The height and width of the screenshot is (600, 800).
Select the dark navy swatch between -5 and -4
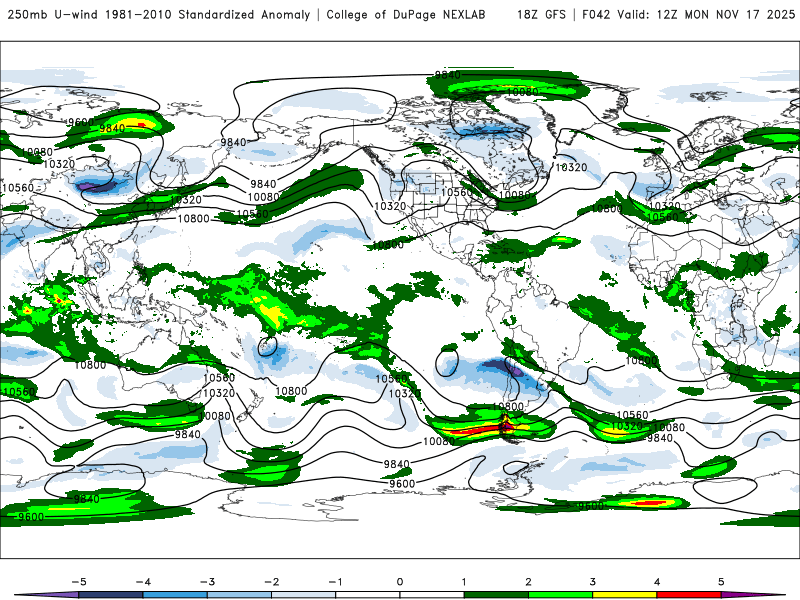pos(111,595)
